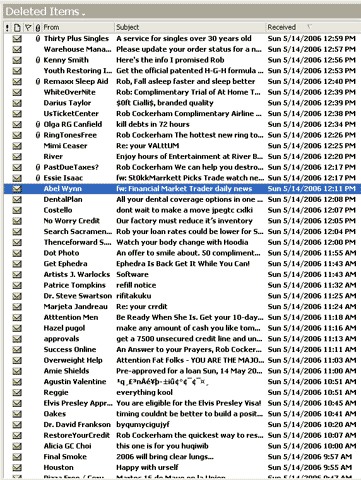Click attachment clip for RingTonesFree email
This screenshot has height=480, width=361.
coord(38,135)
